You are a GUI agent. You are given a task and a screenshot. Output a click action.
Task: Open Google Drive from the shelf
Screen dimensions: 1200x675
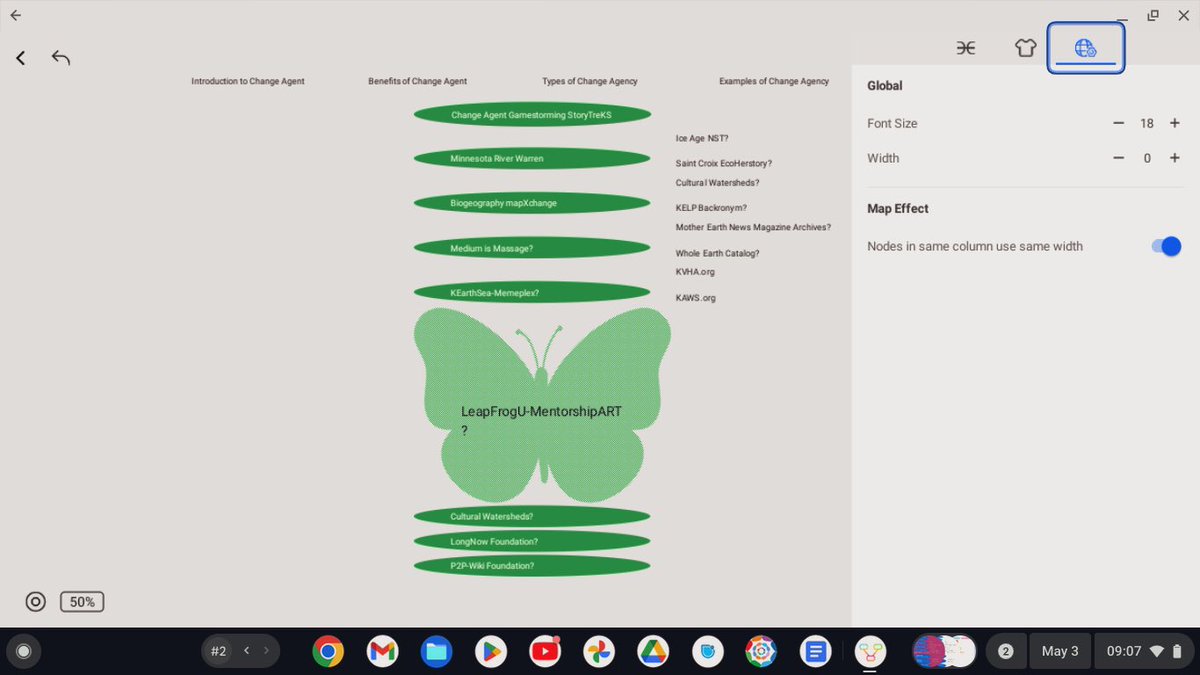tap(652, 650)
